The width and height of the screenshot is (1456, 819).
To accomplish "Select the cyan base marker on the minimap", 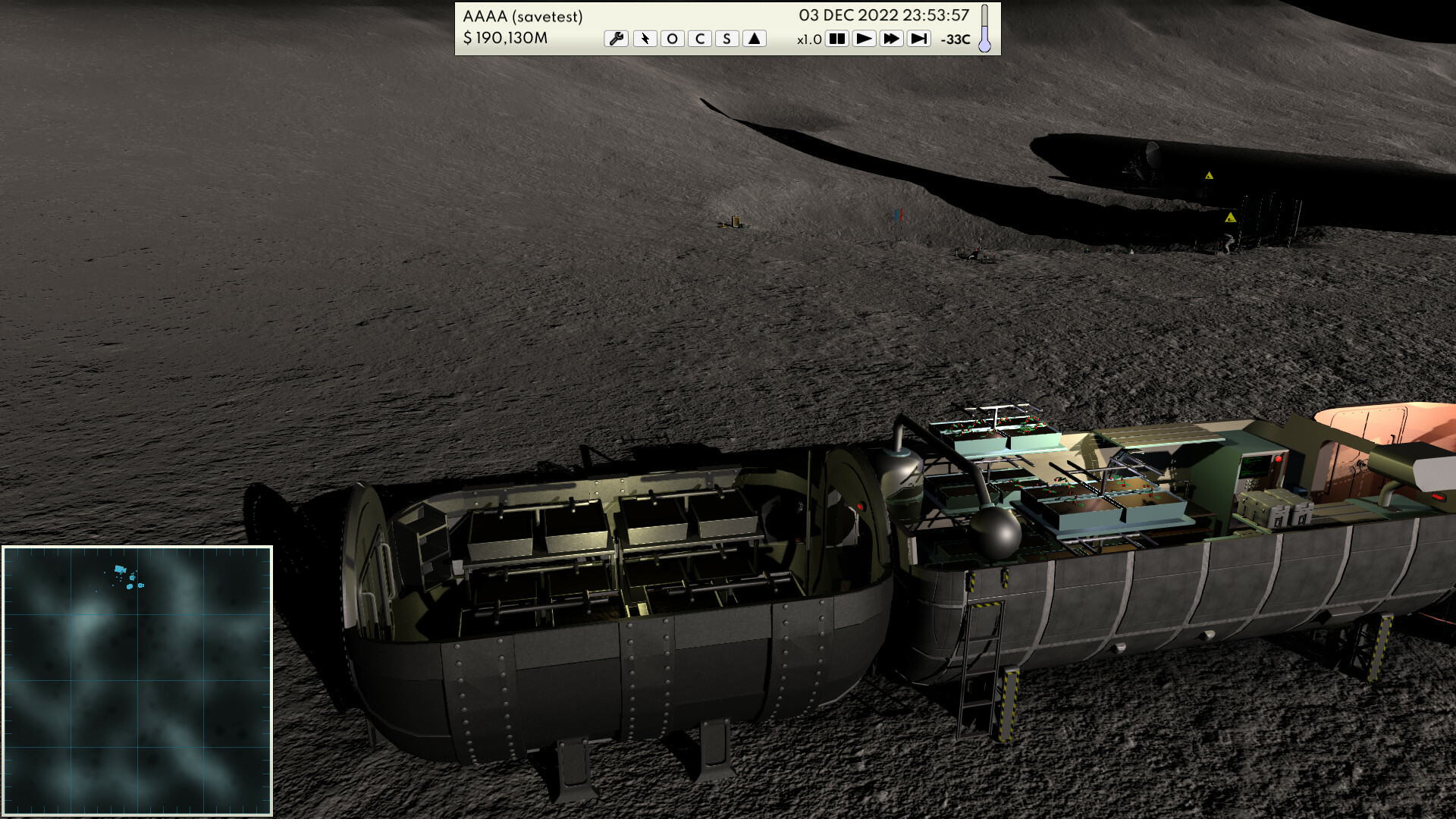I will pyautogui.click(x=120, y=569).
